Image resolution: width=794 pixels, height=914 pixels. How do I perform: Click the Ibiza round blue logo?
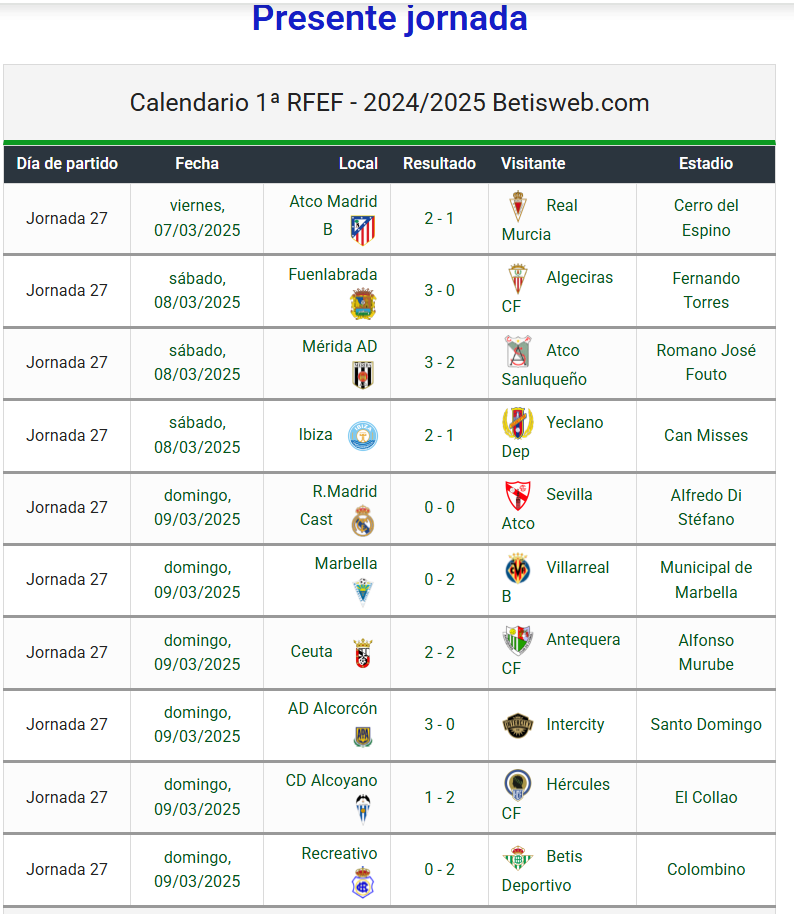point(363,435)
